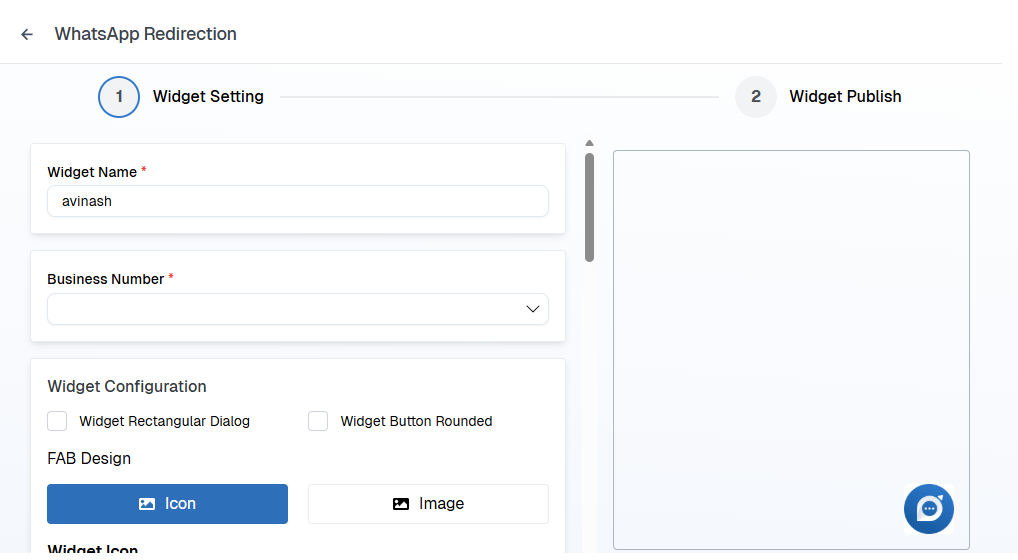1018x560 pixels.
Task: Select Icon as the FAB design
Action: tap(168, 504)
